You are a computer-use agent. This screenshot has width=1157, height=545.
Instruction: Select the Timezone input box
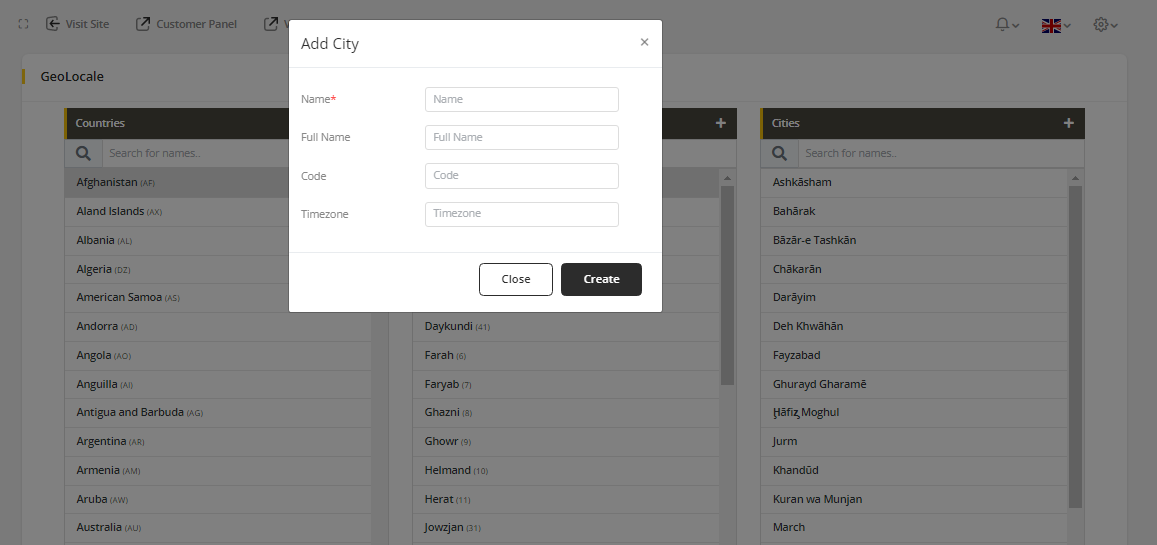point(521,214)
